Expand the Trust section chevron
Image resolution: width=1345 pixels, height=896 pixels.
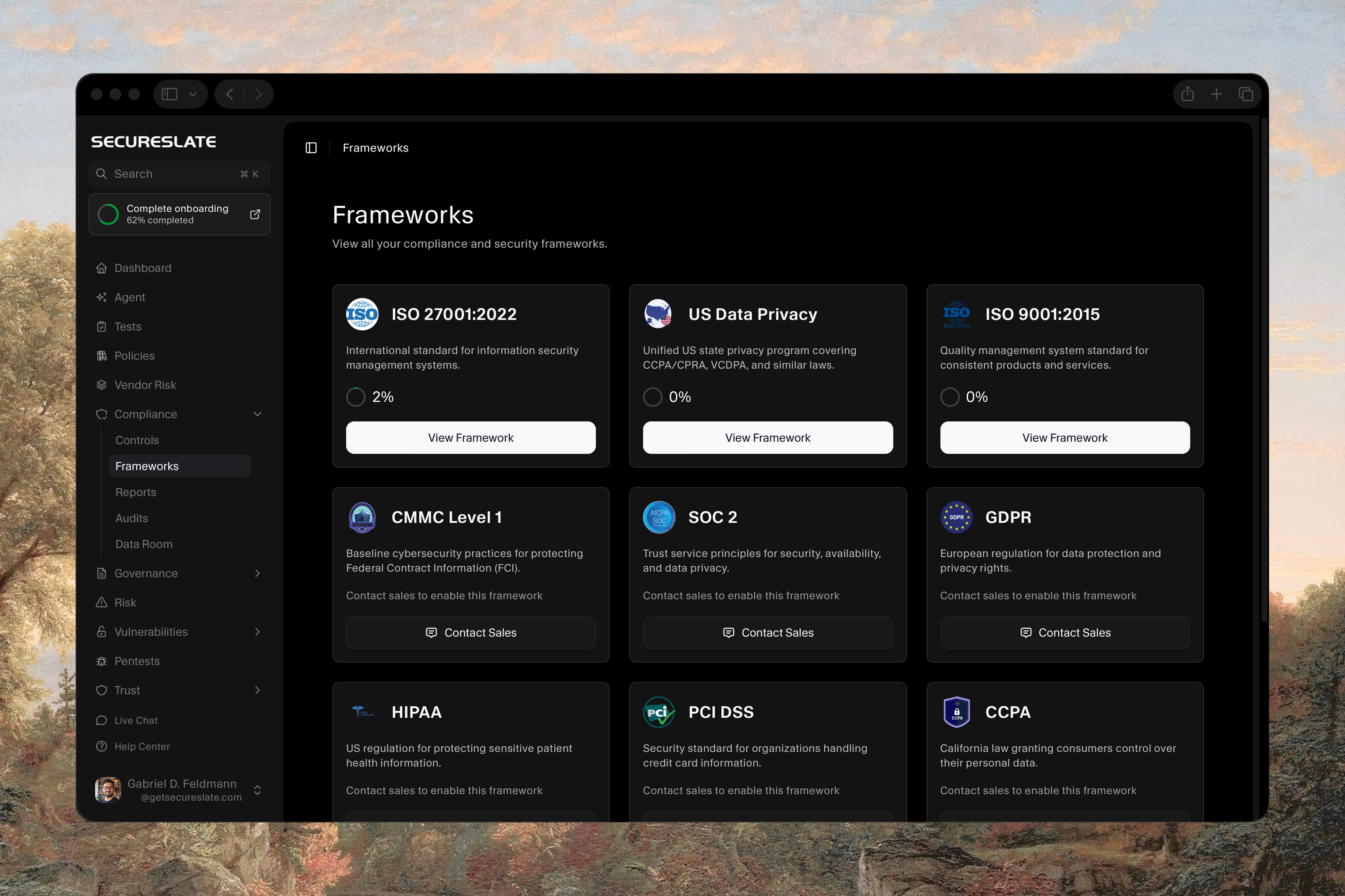coord(257,690)
